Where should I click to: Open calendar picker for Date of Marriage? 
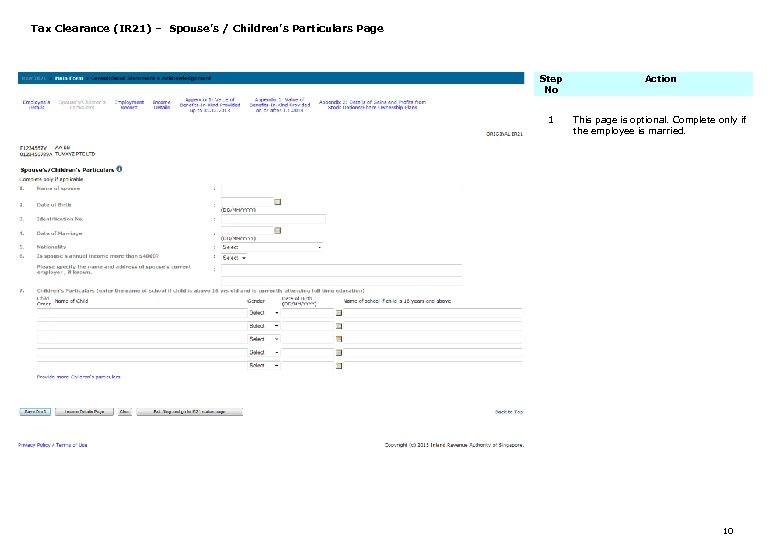point(278,230)
